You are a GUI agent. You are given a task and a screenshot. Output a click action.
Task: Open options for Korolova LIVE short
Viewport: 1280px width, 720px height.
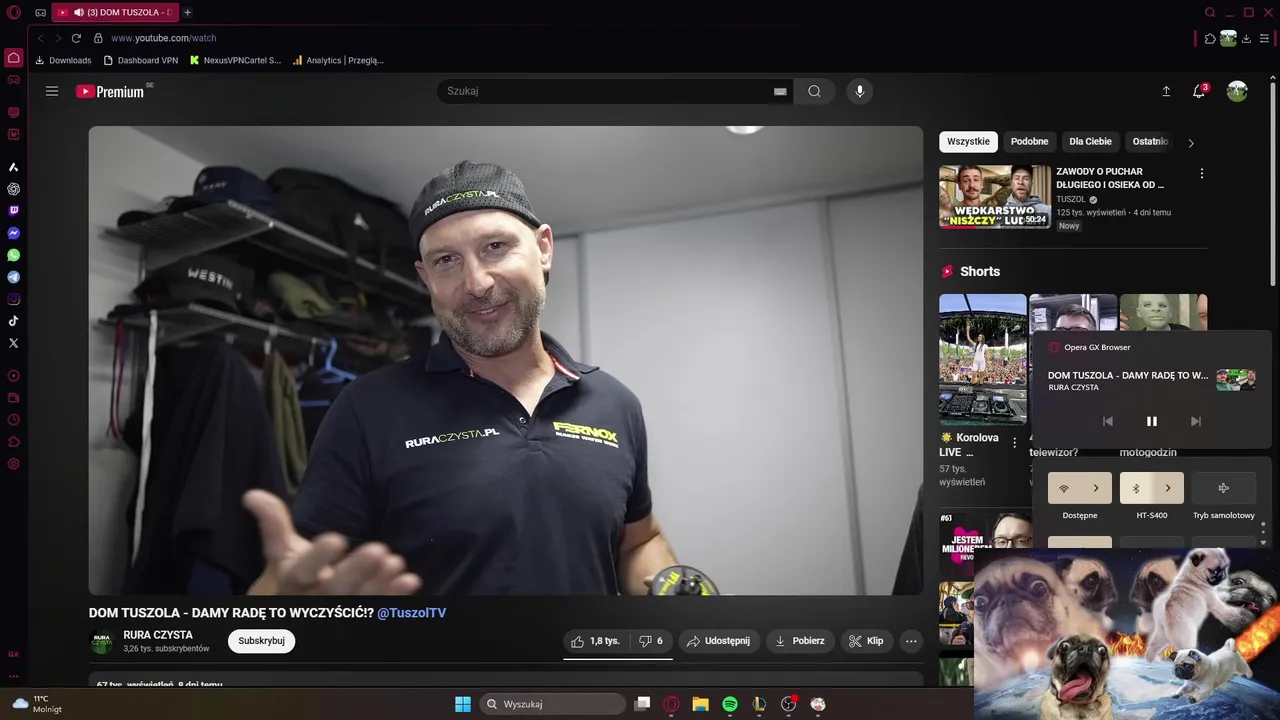tap(1015, 442)
